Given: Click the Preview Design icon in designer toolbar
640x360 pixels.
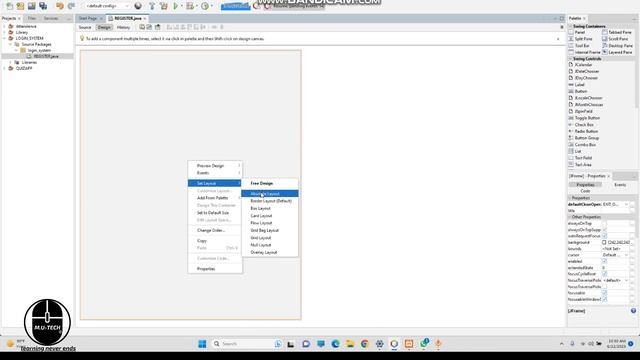Looking at the screenshot, I should 157,27.
